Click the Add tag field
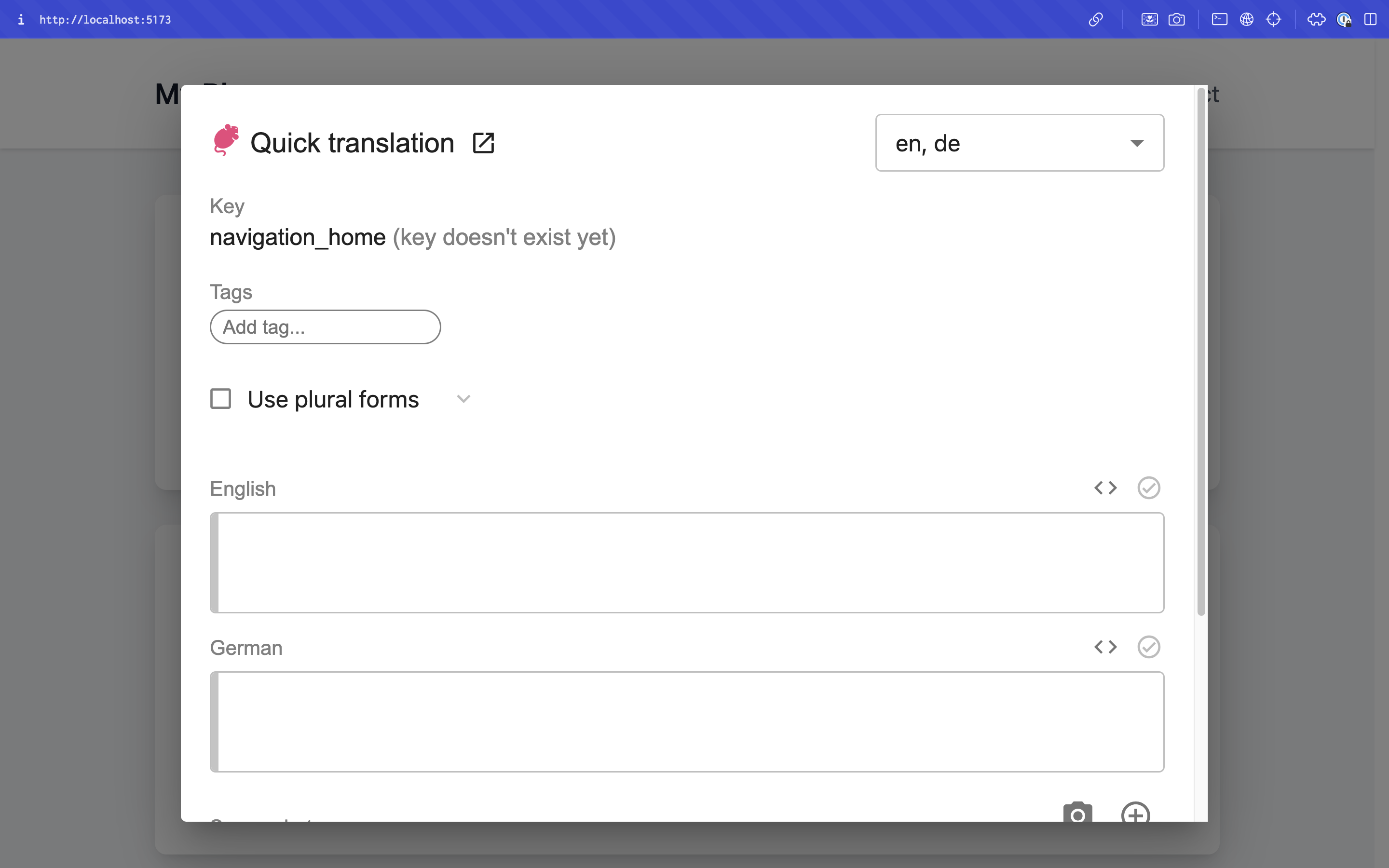 point(325,326)
